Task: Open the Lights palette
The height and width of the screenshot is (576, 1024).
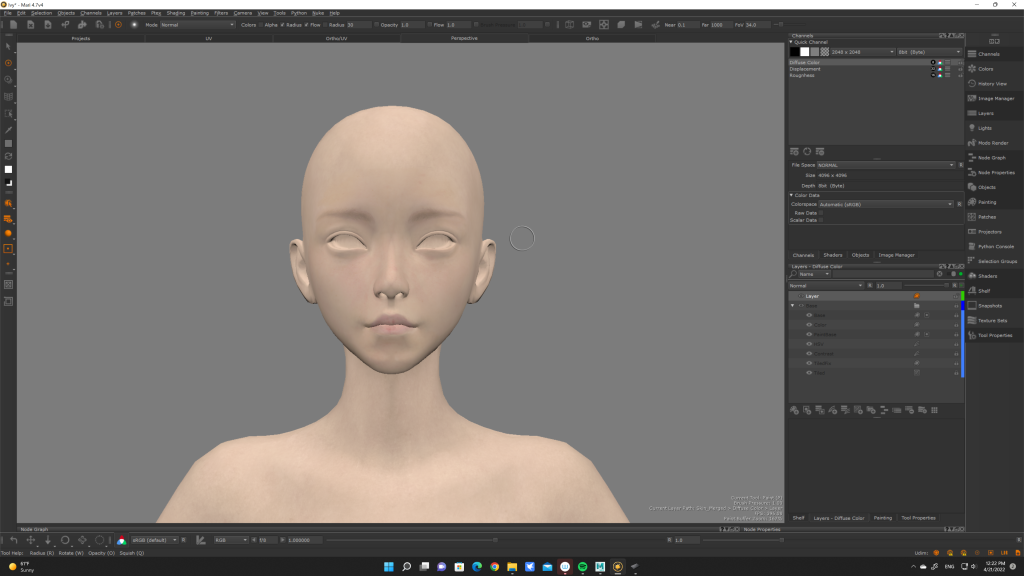Action: 984,128
